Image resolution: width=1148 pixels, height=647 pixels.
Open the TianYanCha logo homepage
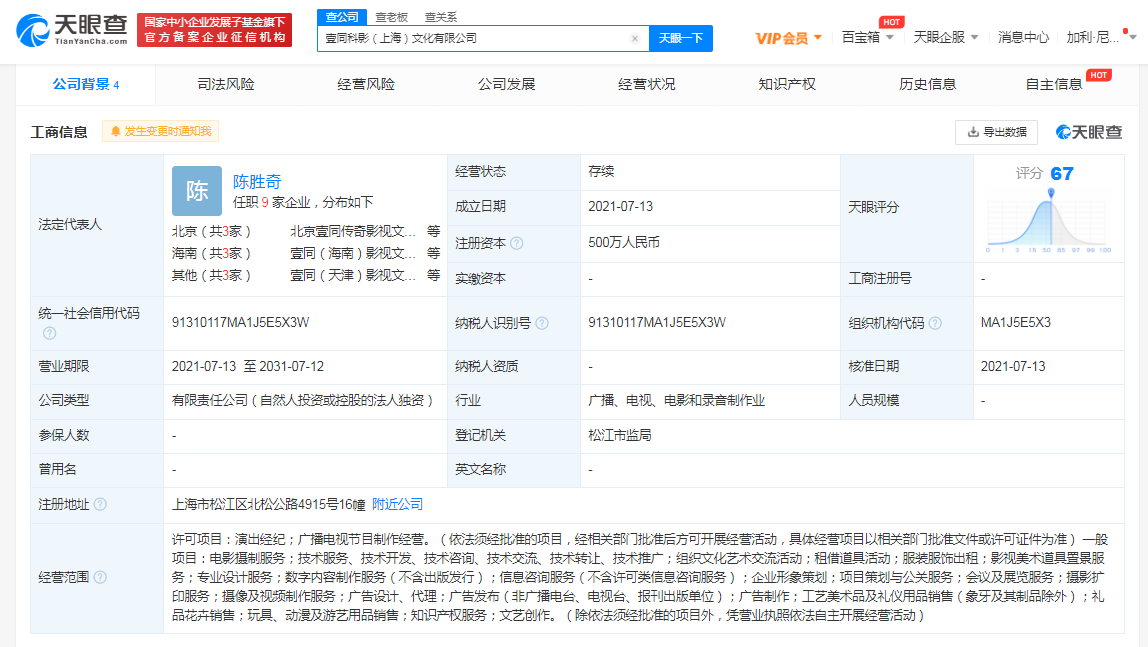pos(72,30)
